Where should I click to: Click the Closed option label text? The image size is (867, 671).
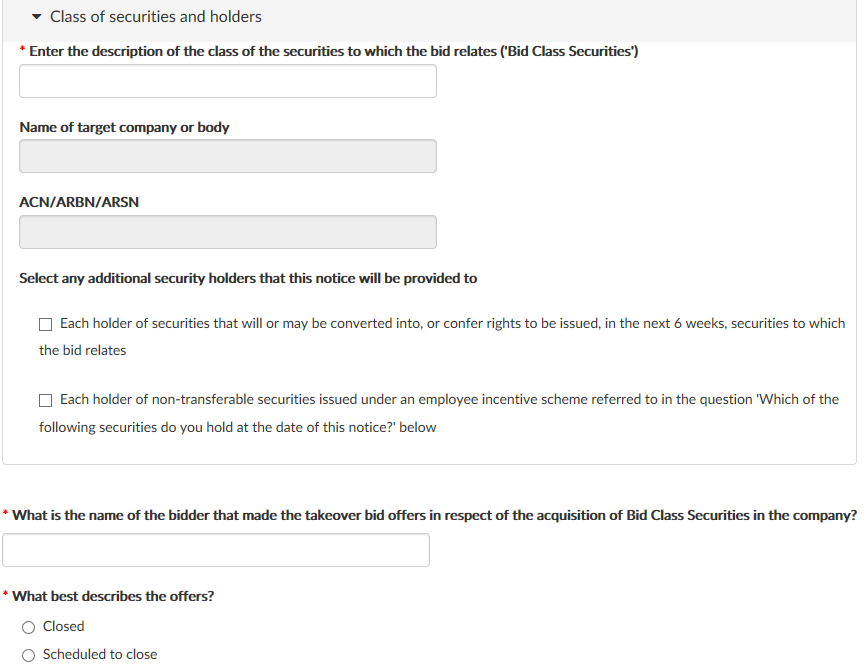(64, 626)
